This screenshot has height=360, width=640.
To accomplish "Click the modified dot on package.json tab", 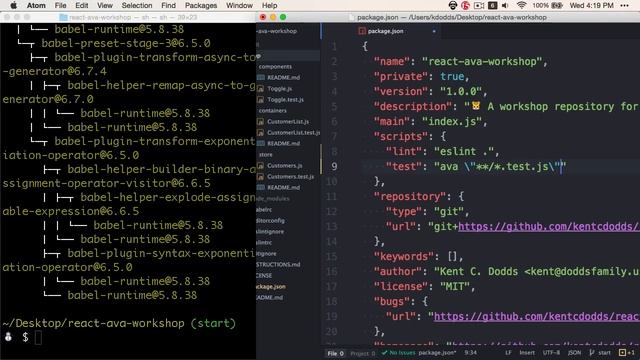I will pos(434,31).
